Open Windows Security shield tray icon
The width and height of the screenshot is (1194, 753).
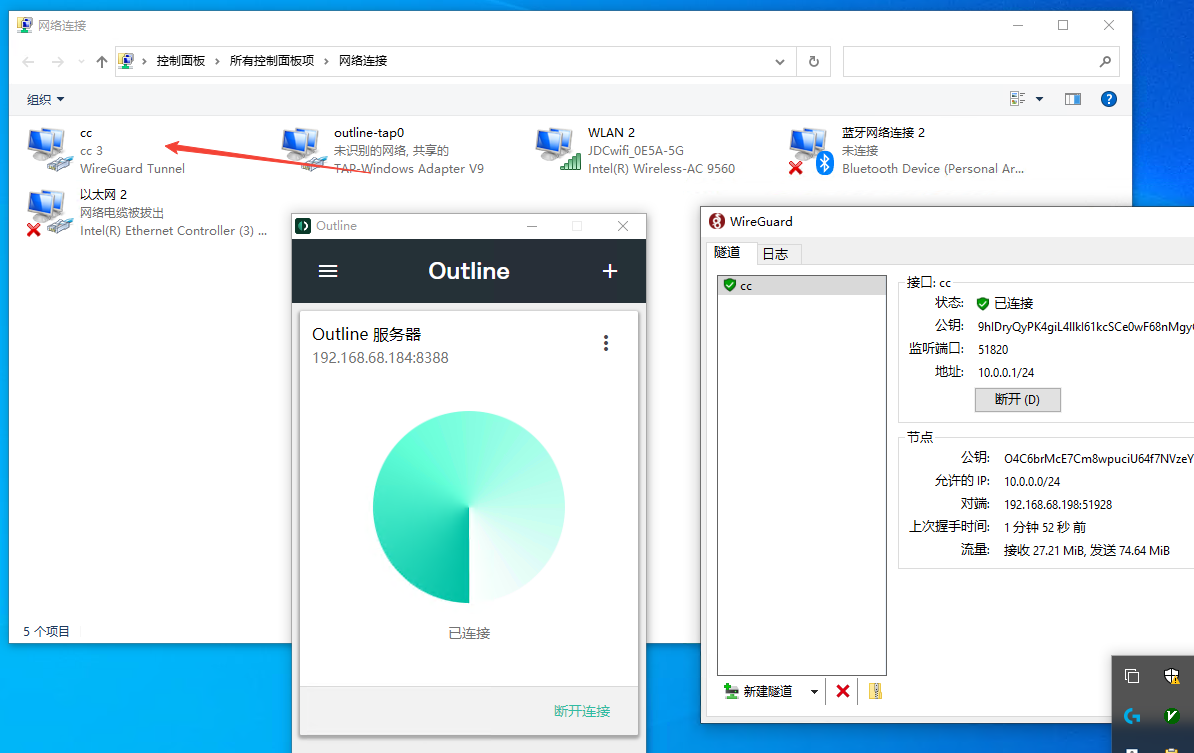point(1171,675)
